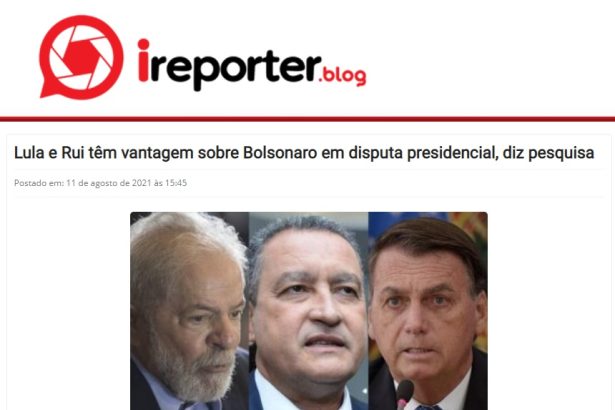Click the red camera shutter logo icon
615x410 pixels.
coord(81,57)
